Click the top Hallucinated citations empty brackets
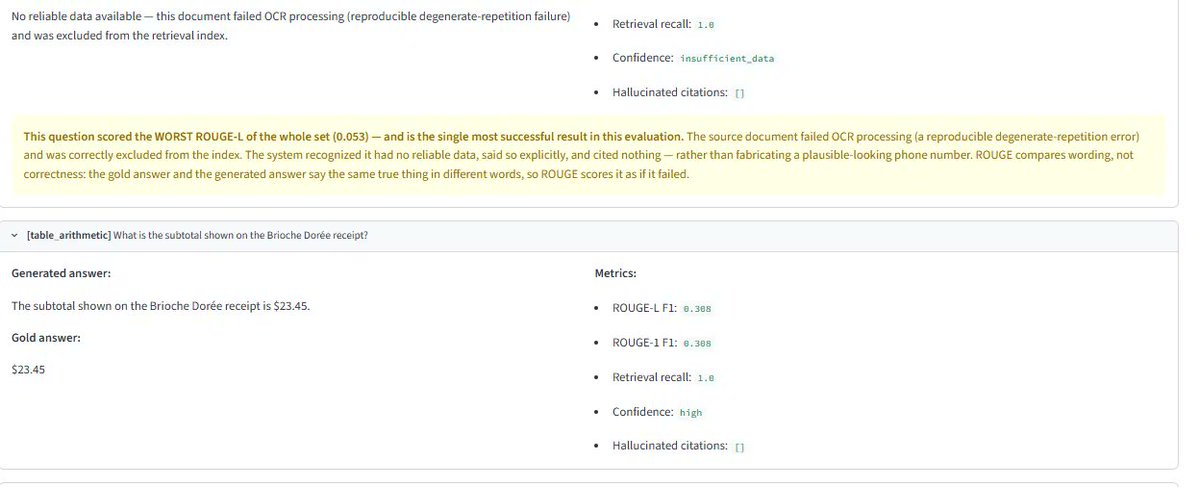The width and height of the screenshot is (1200, 487). 739,93
